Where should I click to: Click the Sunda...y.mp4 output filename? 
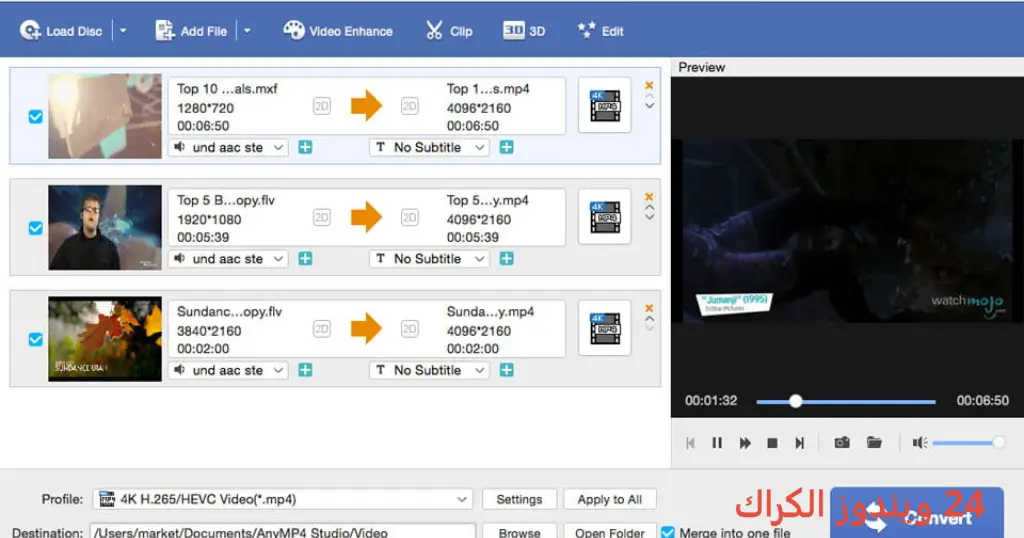(490, 311)
